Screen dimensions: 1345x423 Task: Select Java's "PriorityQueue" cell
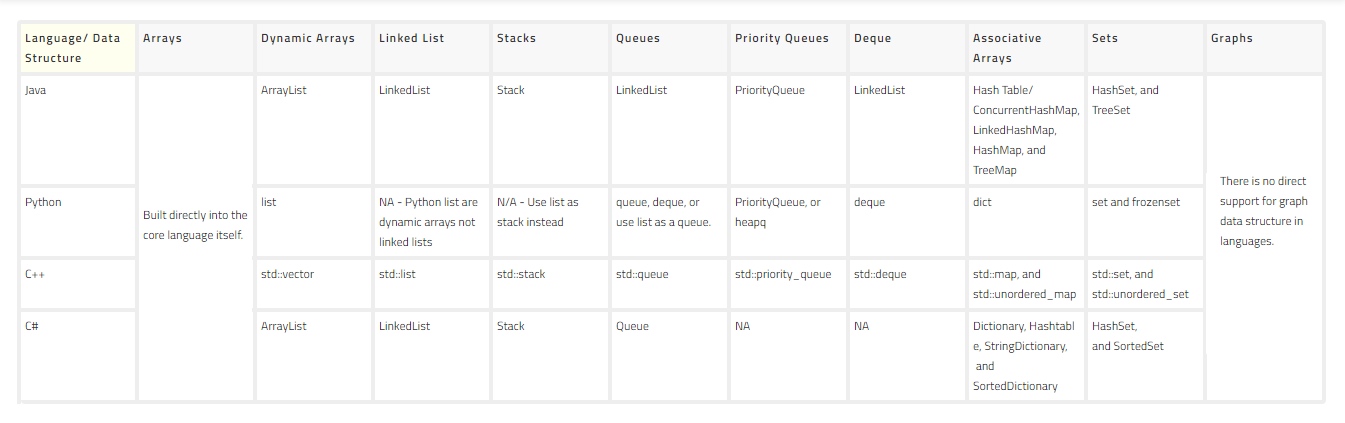(770, 90)
